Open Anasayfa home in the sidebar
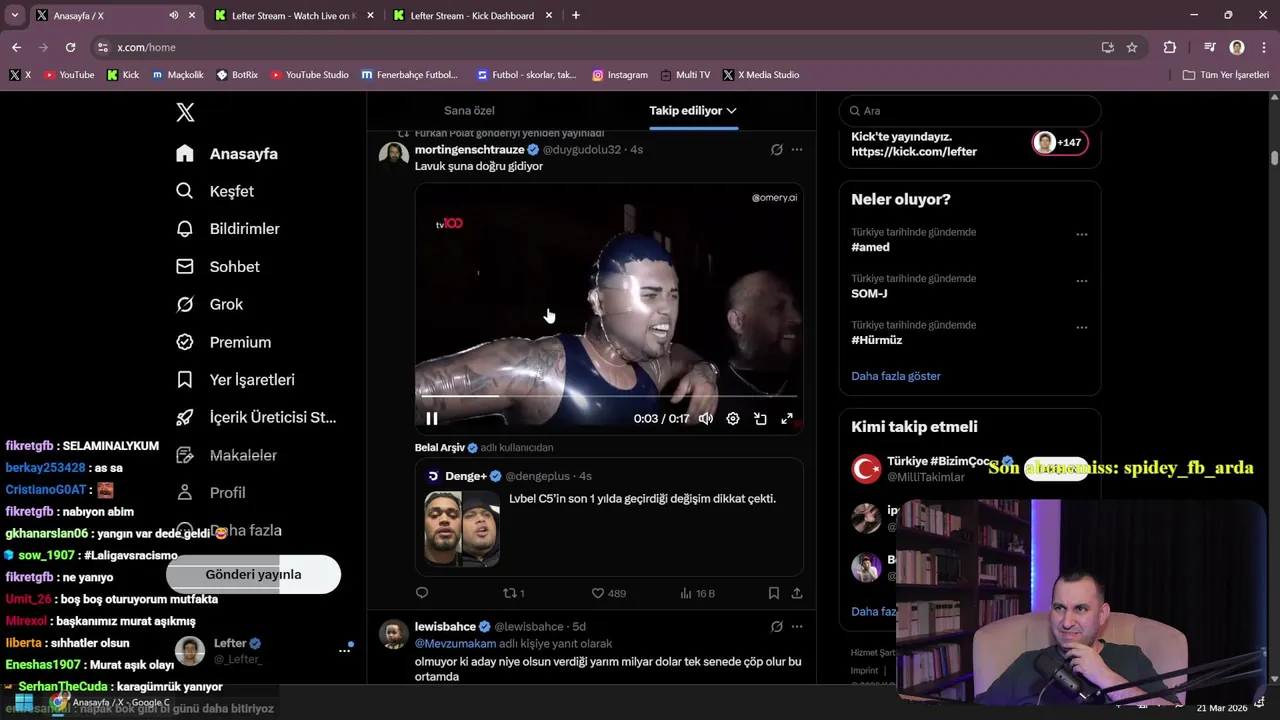Viewport: 1280px width, 720px height. [x=227, y=154]
